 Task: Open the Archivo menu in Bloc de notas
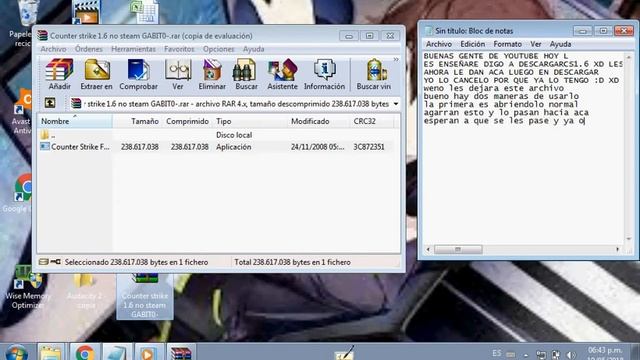coord(439,44)
